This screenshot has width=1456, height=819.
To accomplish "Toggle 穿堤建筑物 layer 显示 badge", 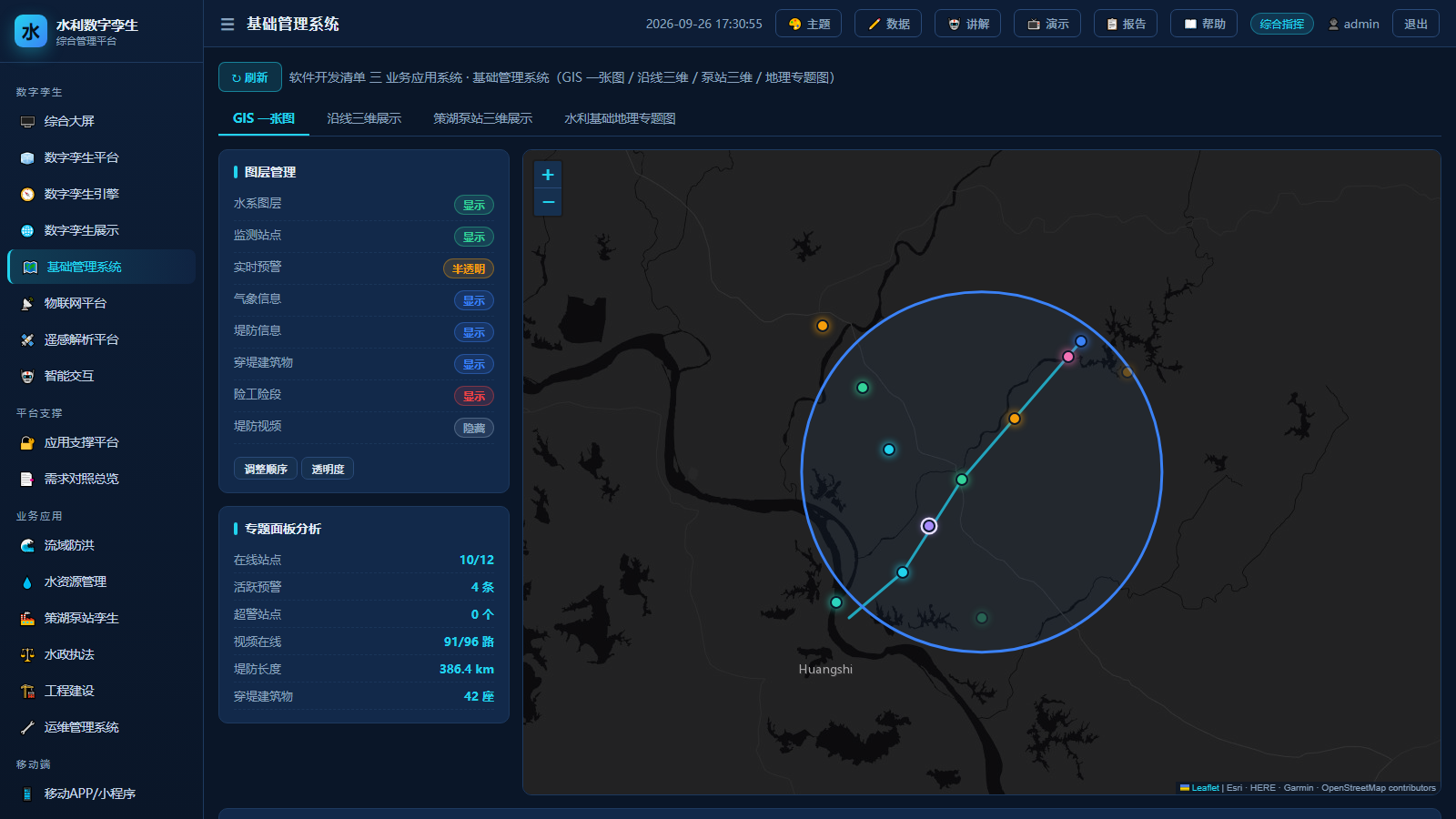I will 474,364.
